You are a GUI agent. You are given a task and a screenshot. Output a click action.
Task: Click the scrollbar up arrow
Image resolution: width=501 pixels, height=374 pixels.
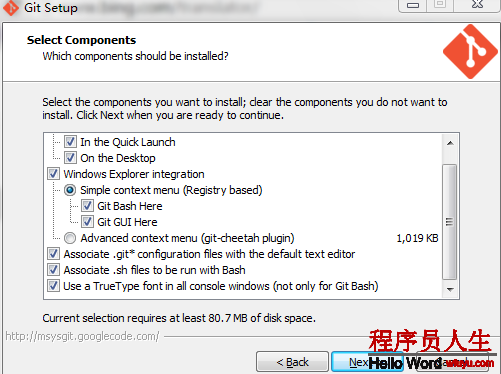(x=450, y=143)
